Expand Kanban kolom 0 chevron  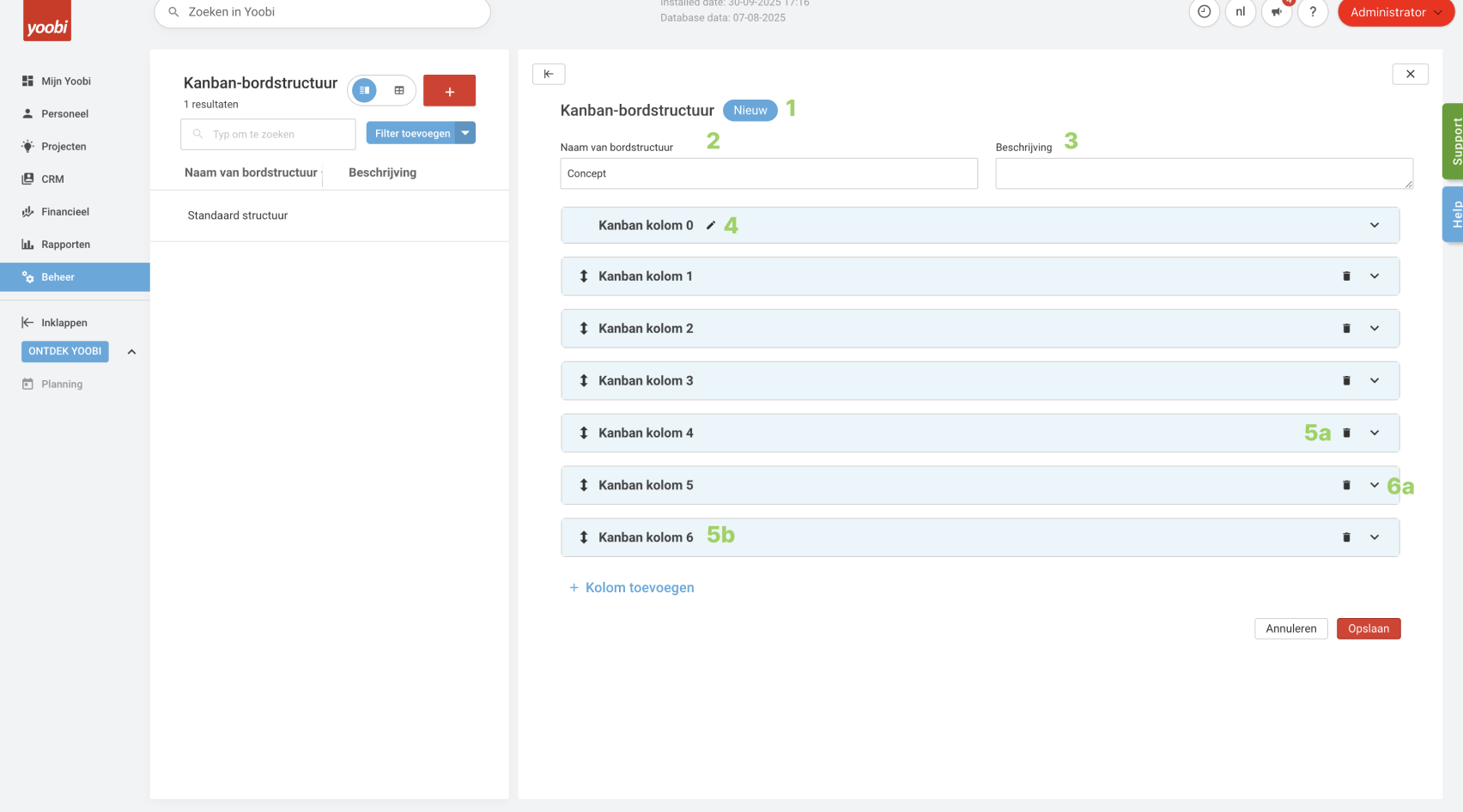tap(1375, 226)
